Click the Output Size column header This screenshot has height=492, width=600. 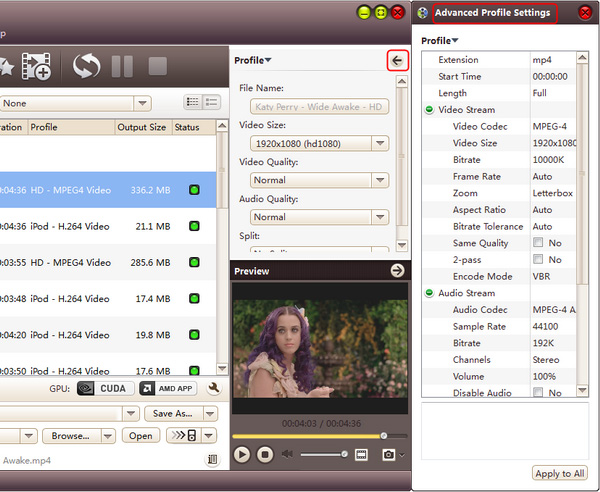pyautogui.click(x=142, y=128)
